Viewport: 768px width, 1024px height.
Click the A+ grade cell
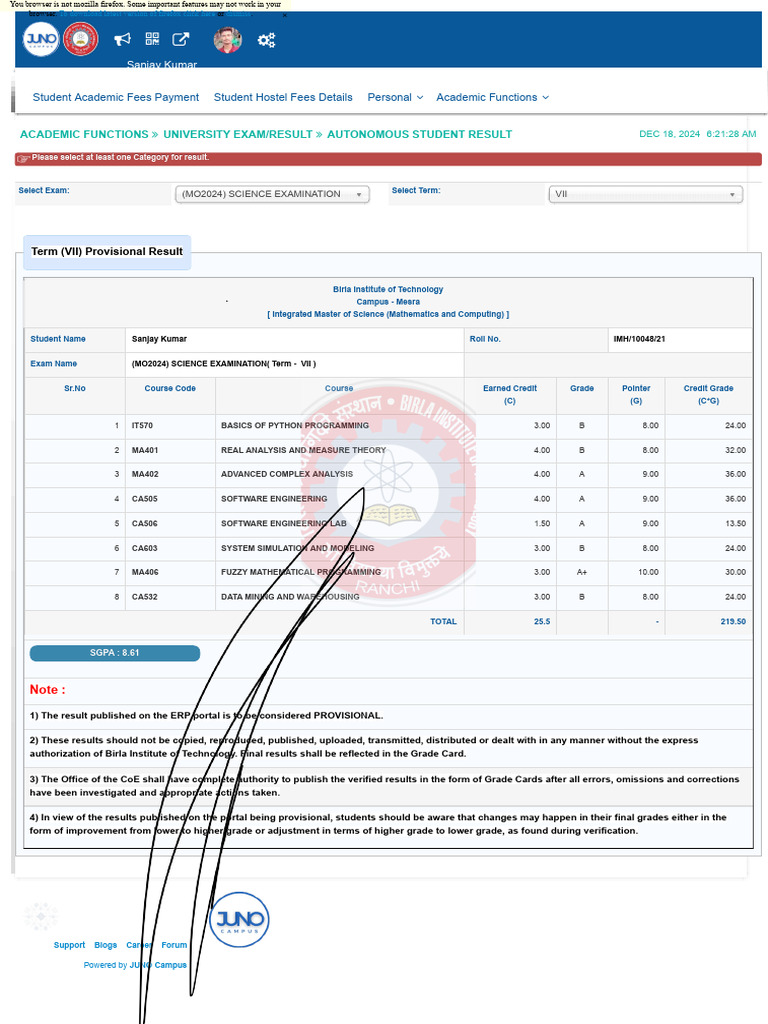tap(581, 572)
